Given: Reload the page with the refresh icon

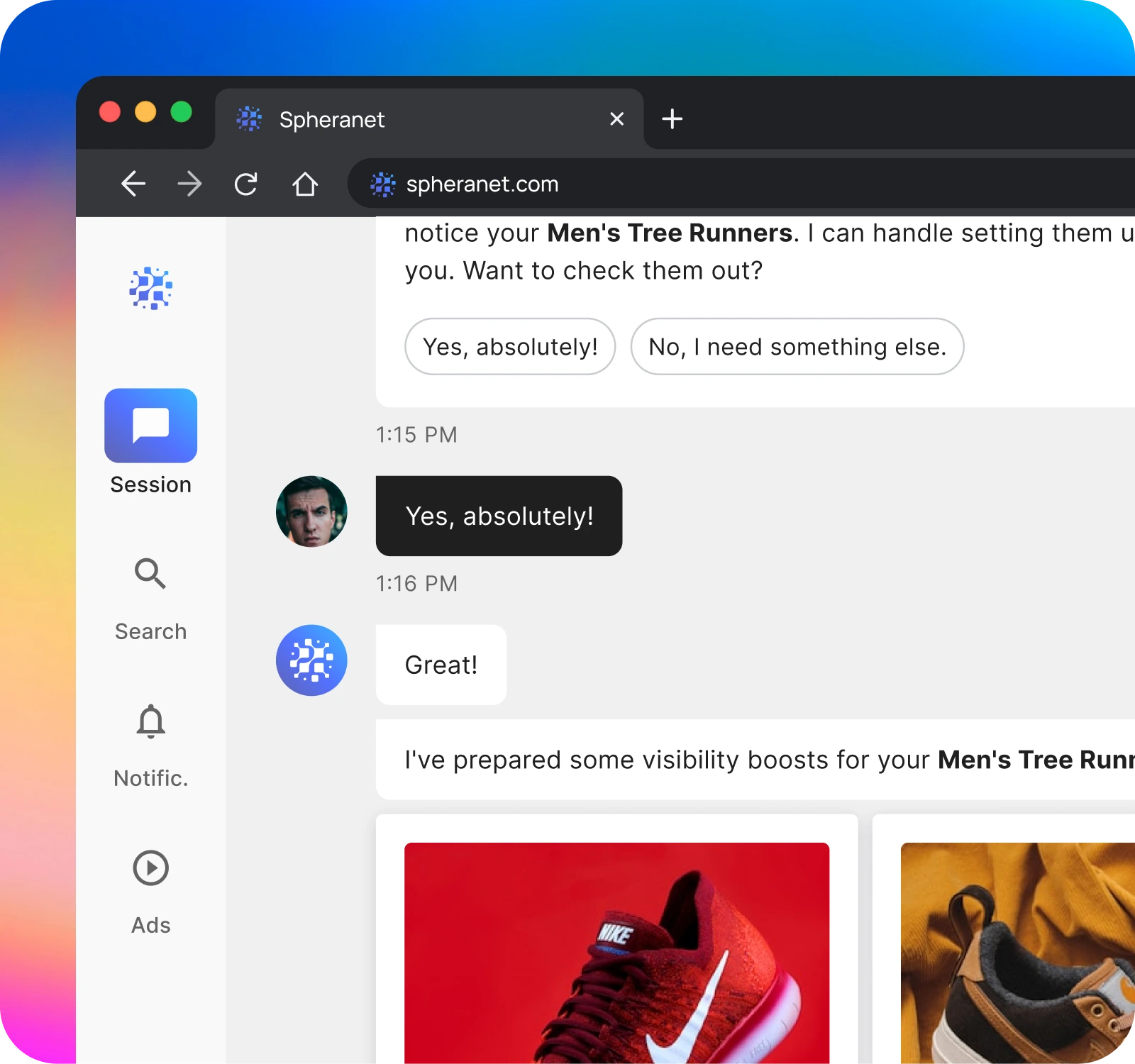Looking at the screenshot, I should pyautogui.click(x=246, y=184).
